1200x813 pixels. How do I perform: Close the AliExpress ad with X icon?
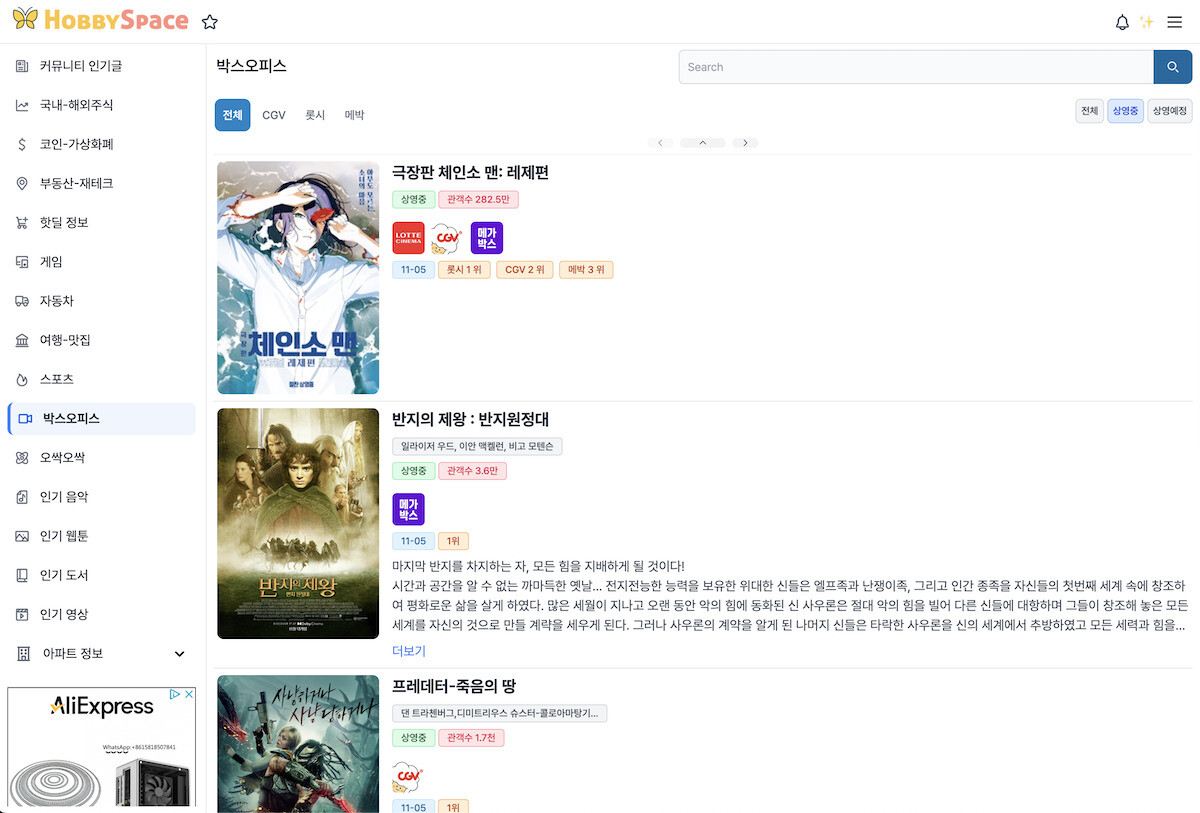188,694
